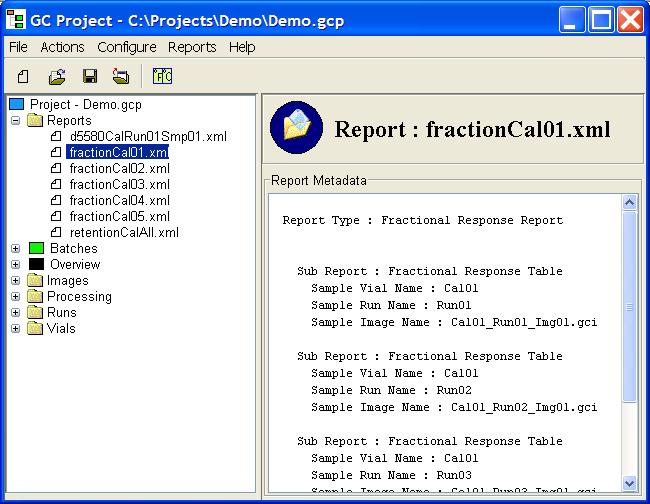Click the FC fractional calibration toolbar icon
The image size is (650, 504).
[x=162, y=76]
